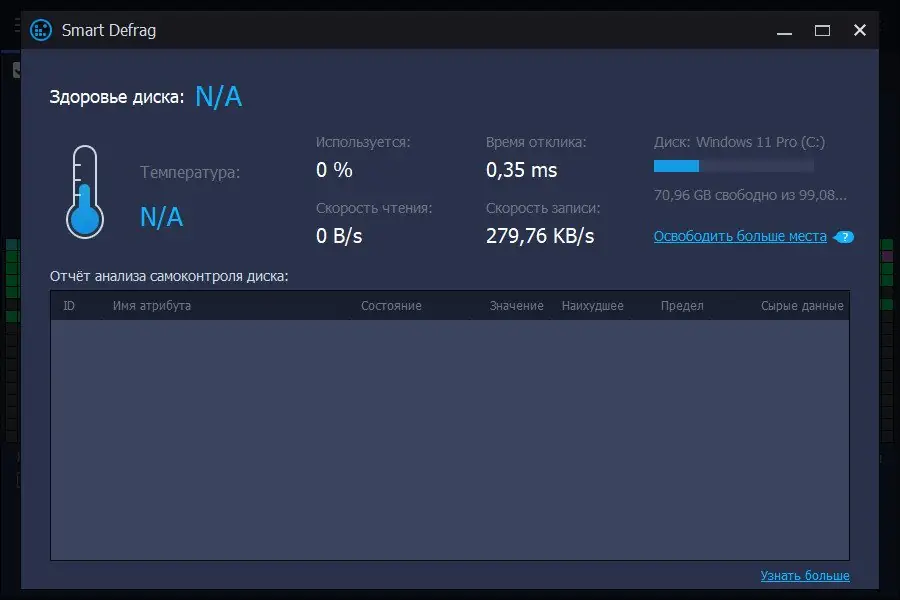Click the 'Значение' column header
This screenshot has width=900, height=600.
pos(516,305)
